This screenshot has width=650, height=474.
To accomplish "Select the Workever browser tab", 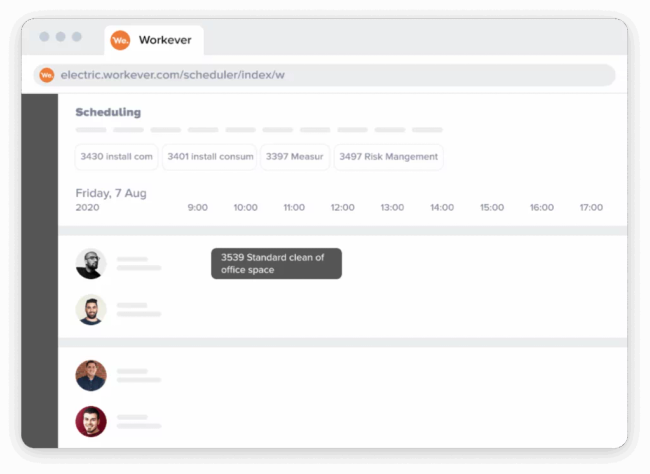I will point(154,40).
